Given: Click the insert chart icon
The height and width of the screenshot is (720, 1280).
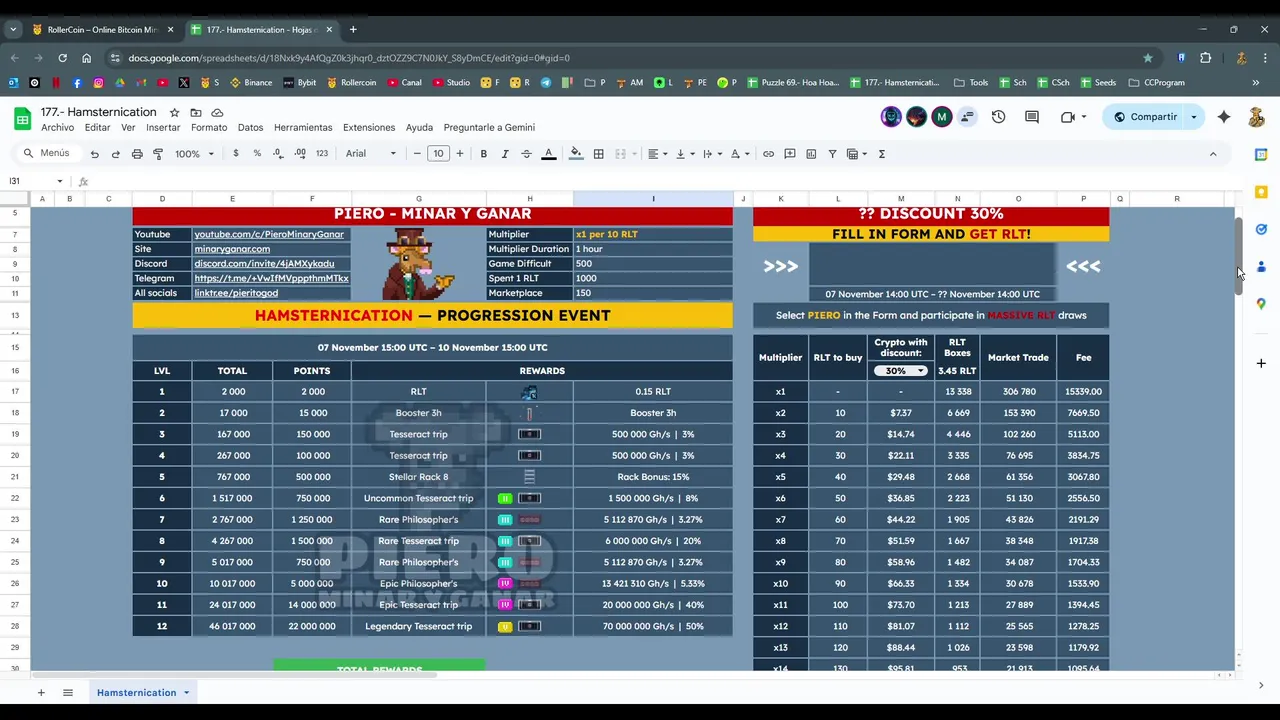Looking at the screenshot, I should tap(811, 154).
